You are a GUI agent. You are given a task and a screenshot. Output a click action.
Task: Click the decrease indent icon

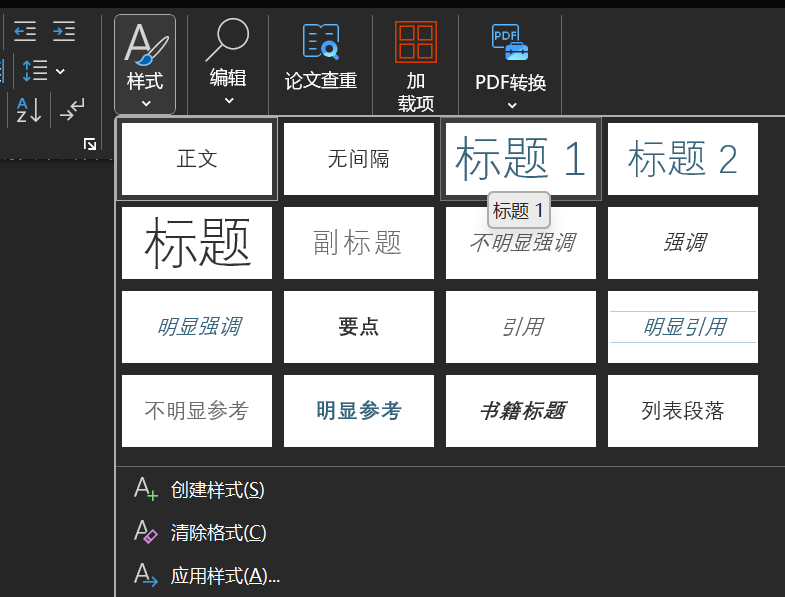pos(25,31)
